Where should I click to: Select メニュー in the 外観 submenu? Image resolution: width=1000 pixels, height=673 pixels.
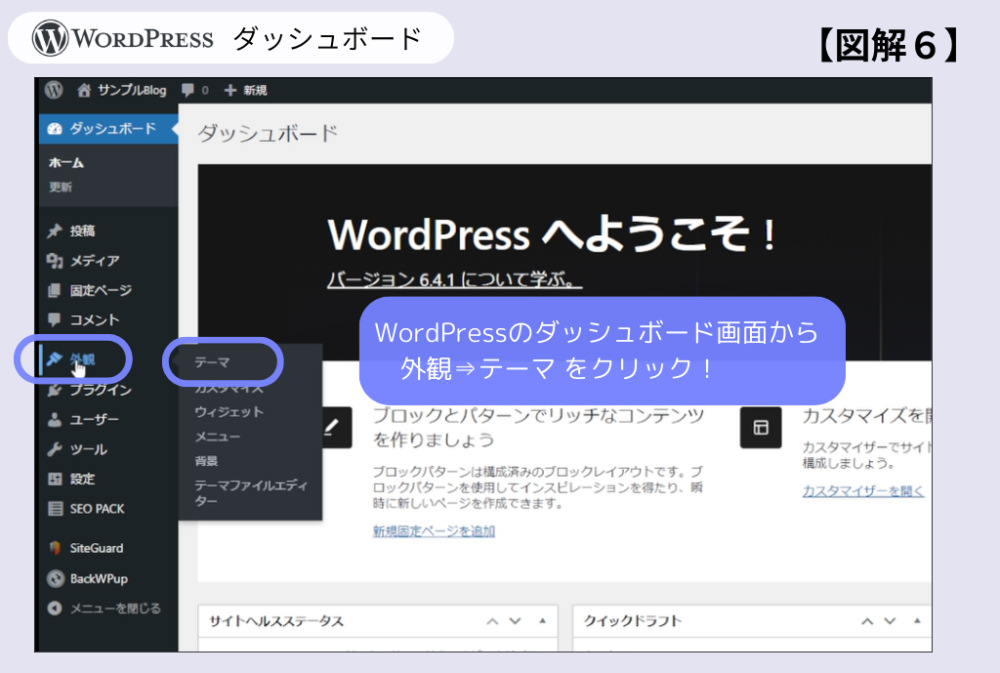click(217, 437)
